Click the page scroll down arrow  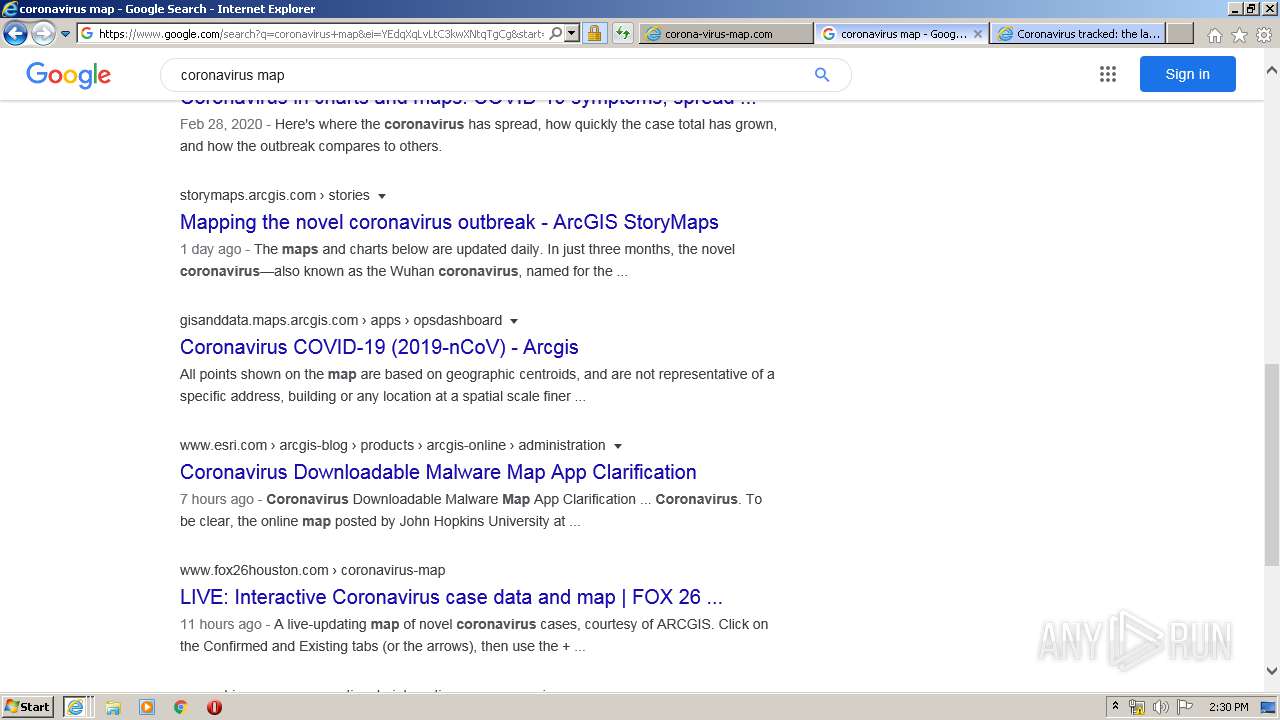[x=1271, y=671]
